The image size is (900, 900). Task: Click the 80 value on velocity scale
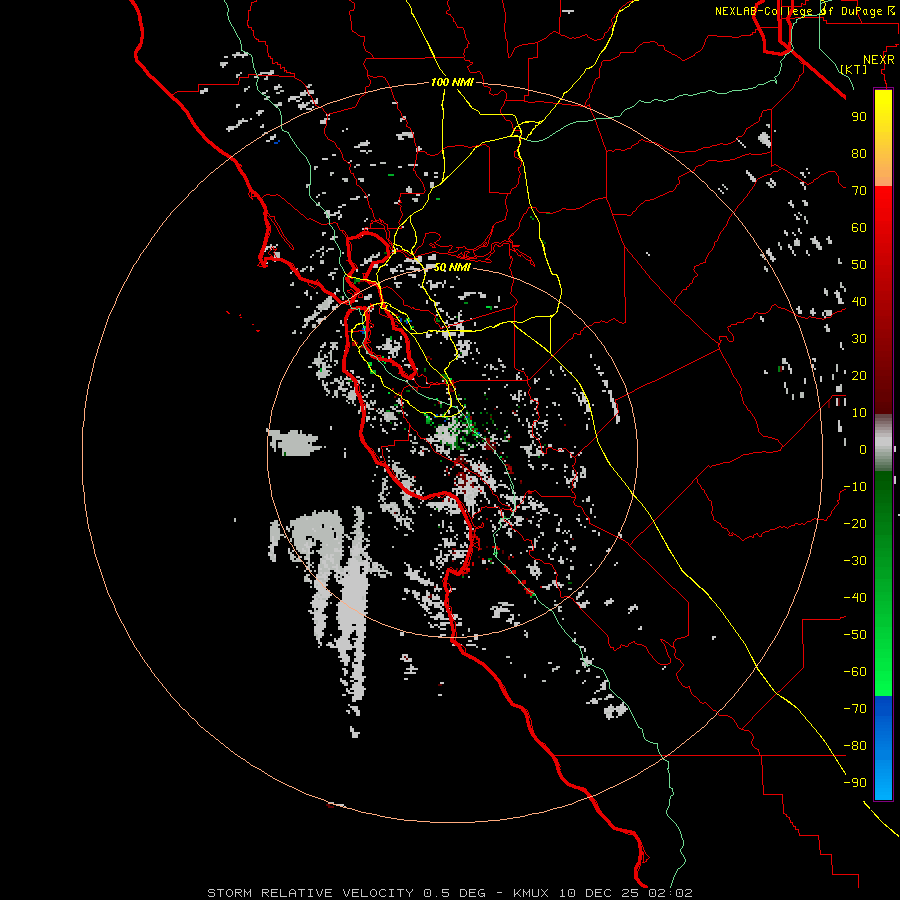point(859,153)
